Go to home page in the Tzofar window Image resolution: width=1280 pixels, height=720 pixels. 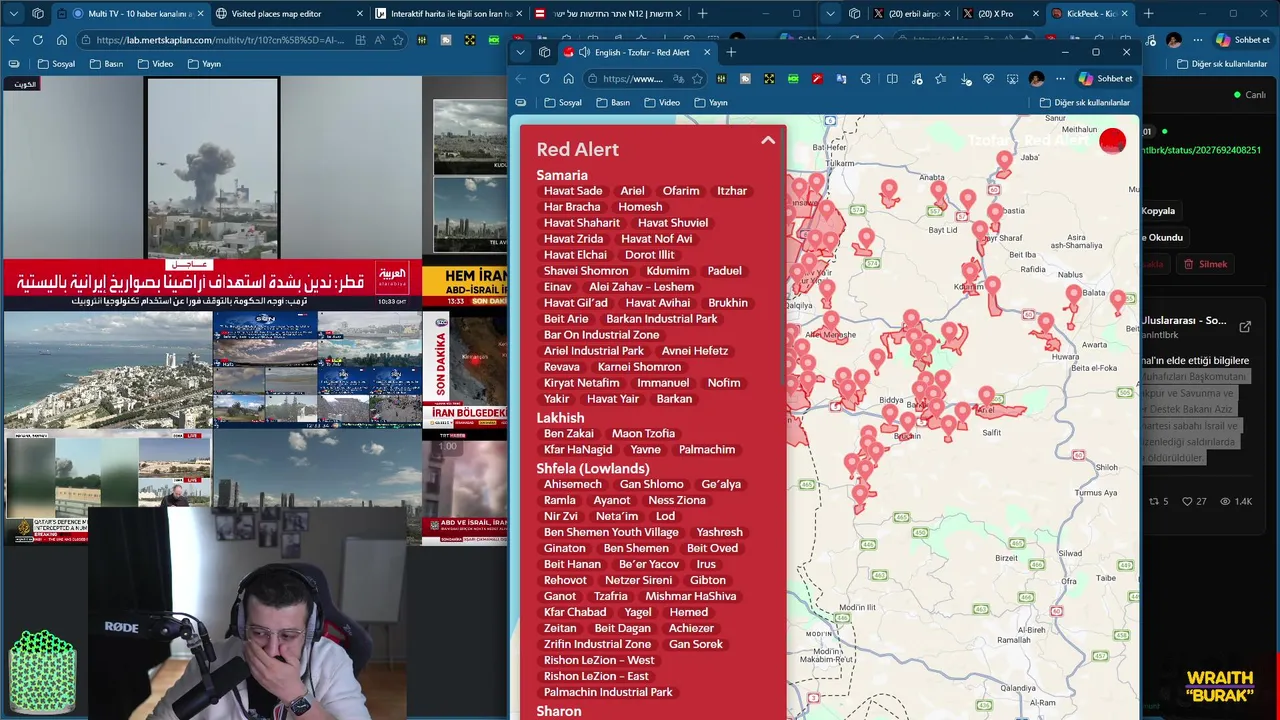(568, 79)
